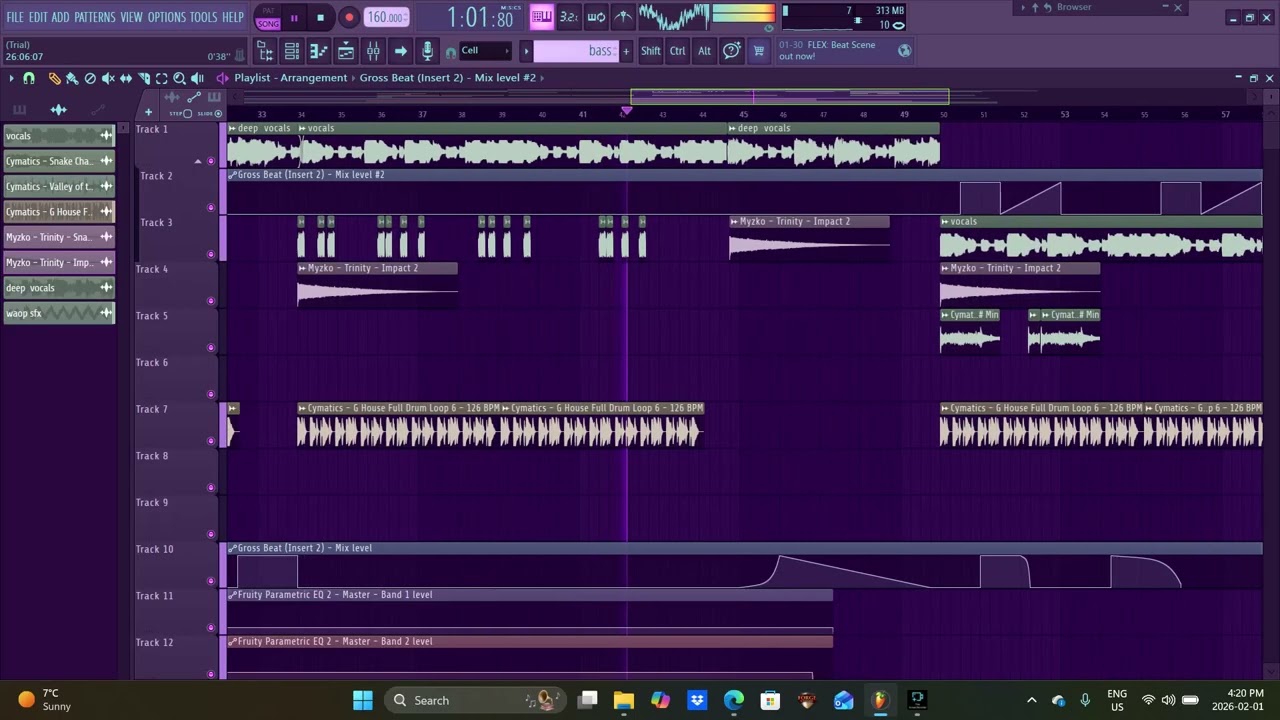Click the tempo 160.000 field
This screenshot has height=720, width=1280.
(386, 17)
